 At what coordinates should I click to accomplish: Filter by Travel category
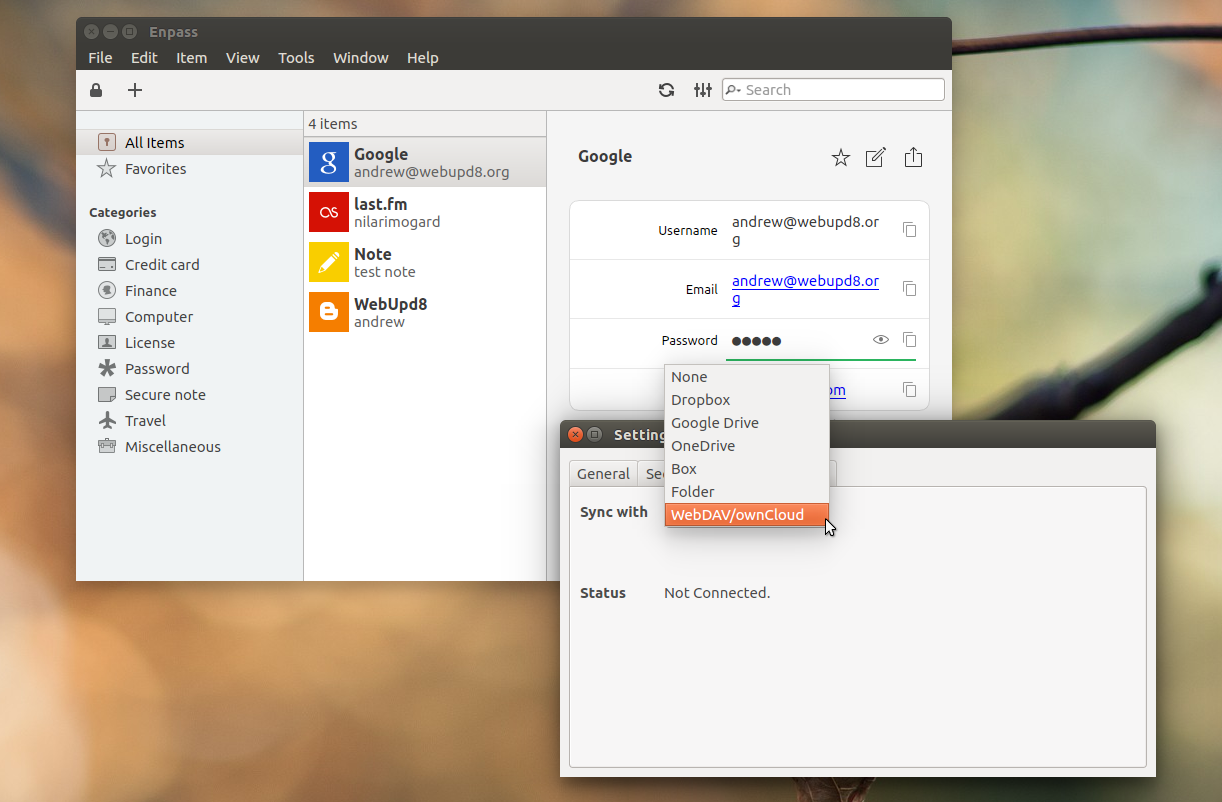[x=190, y=421]
